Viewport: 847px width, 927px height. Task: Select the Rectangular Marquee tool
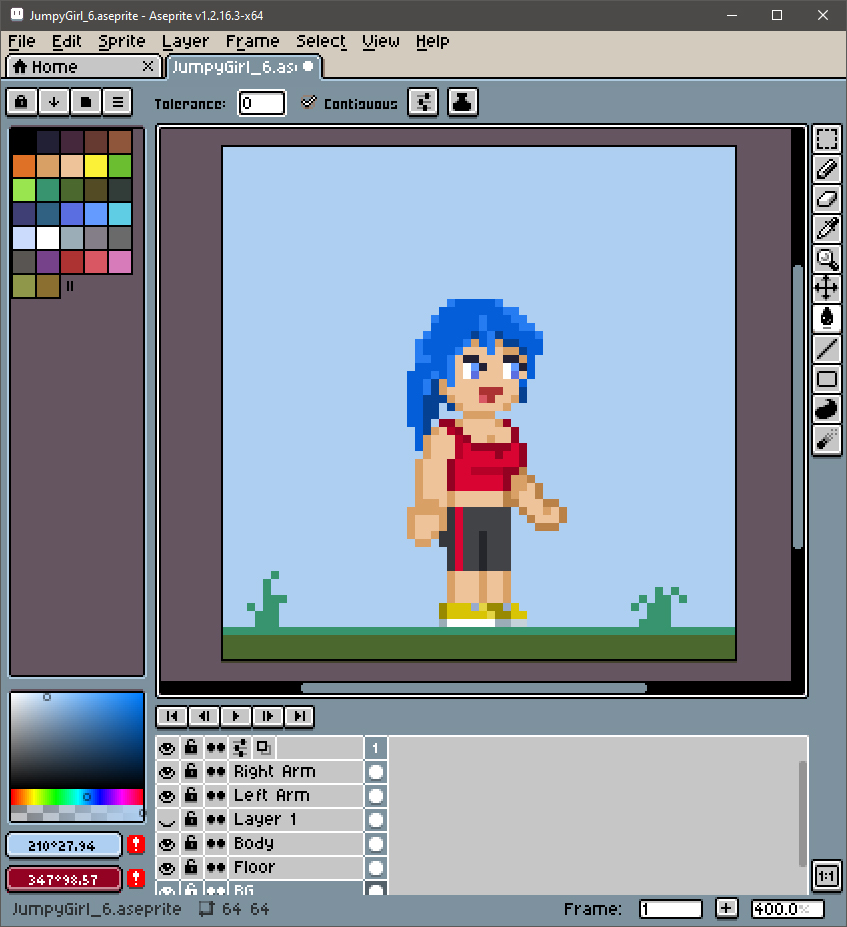pyautogui.click(x=826, y=140)
